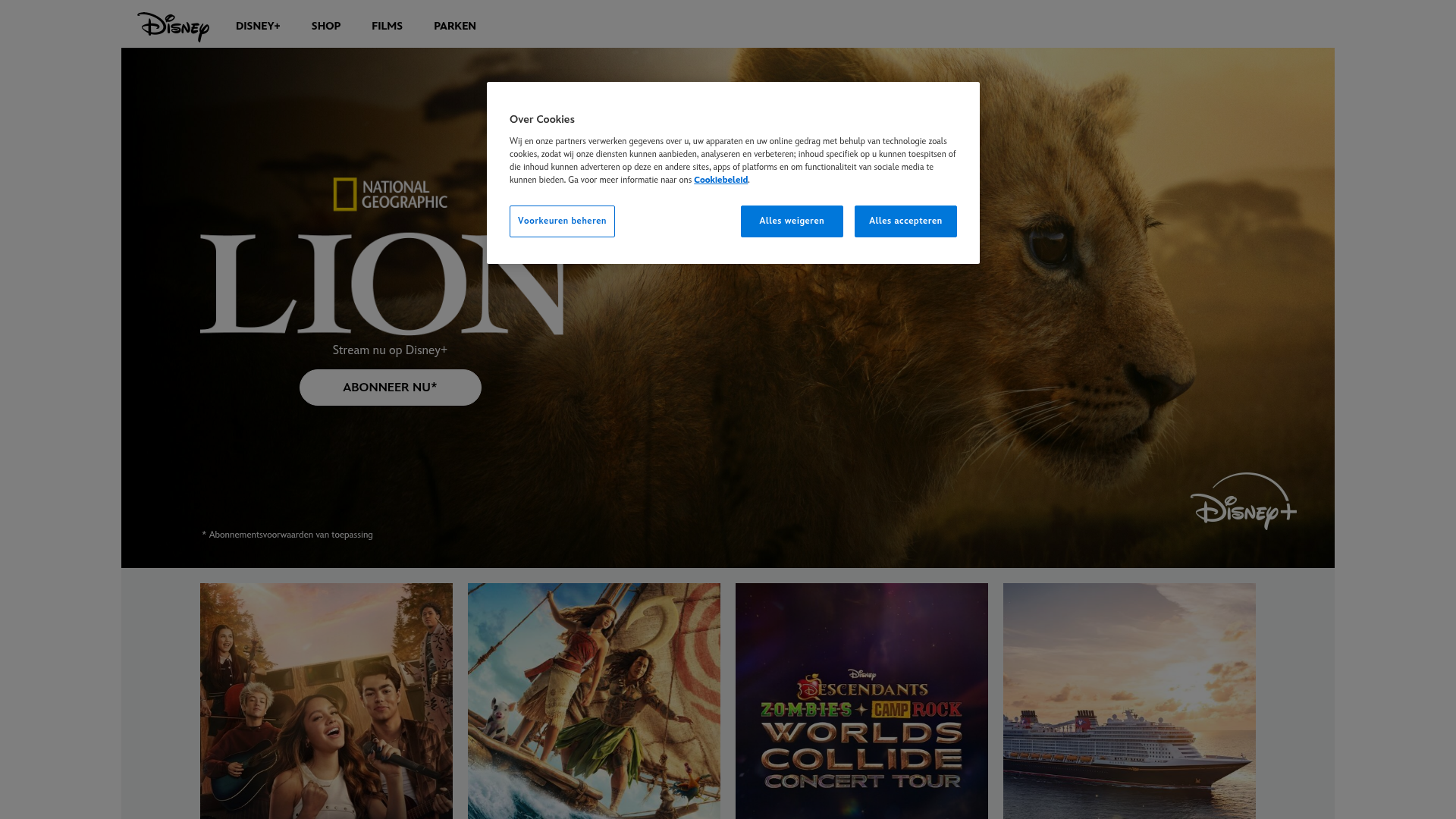The width and height of the screenshot is (1456, 819).
Task: Open the Worlds Collide Concert Tour poster
Action: coord(861,701)
